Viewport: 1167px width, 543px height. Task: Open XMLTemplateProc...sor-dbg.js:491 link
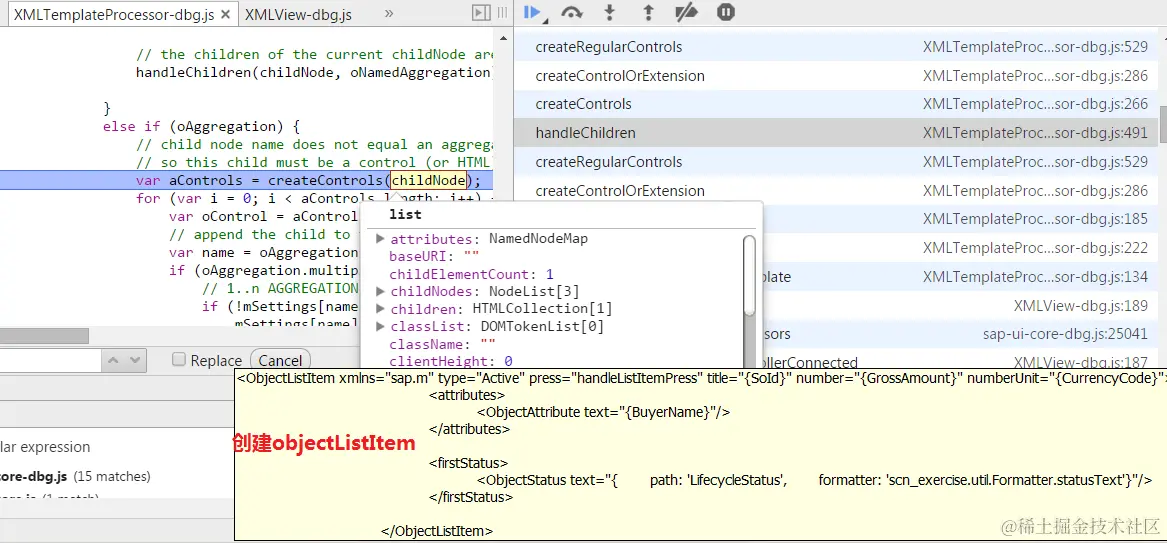[1035, 133]
